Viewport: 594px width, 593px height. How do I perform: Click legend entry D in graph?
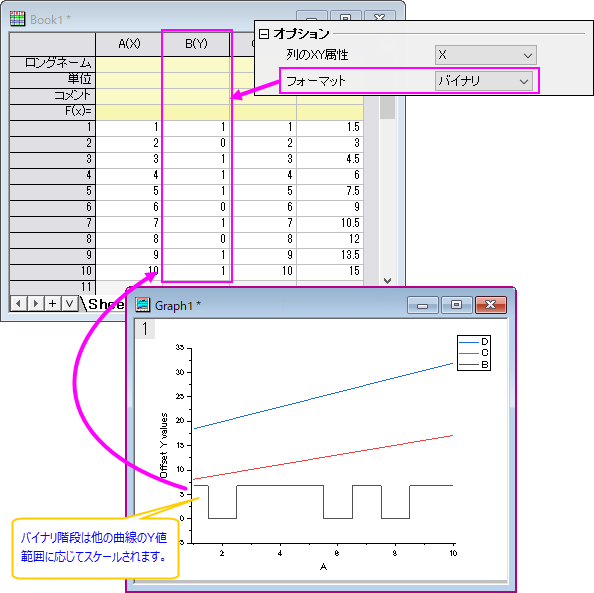pos(474,342)
